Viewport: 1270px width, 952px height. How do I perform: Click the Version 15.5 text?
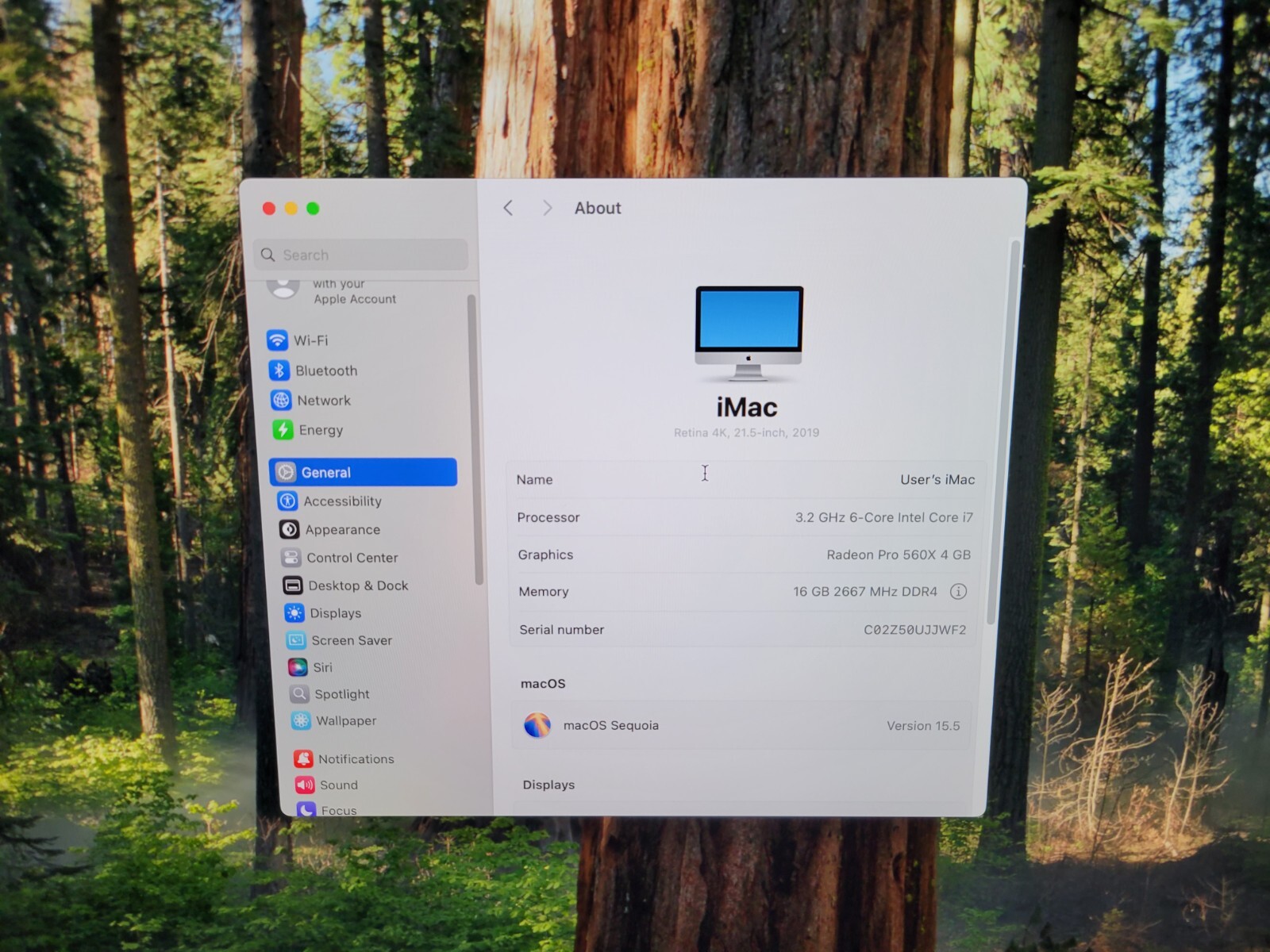(x=923, y=725)
